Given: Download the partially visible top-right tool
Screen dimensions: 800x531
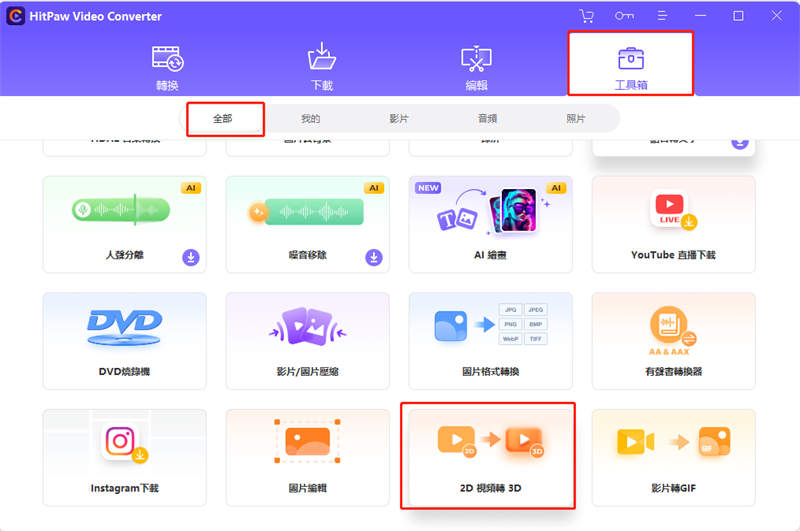Looking at the screenshot, I should (x=740, y=143).
